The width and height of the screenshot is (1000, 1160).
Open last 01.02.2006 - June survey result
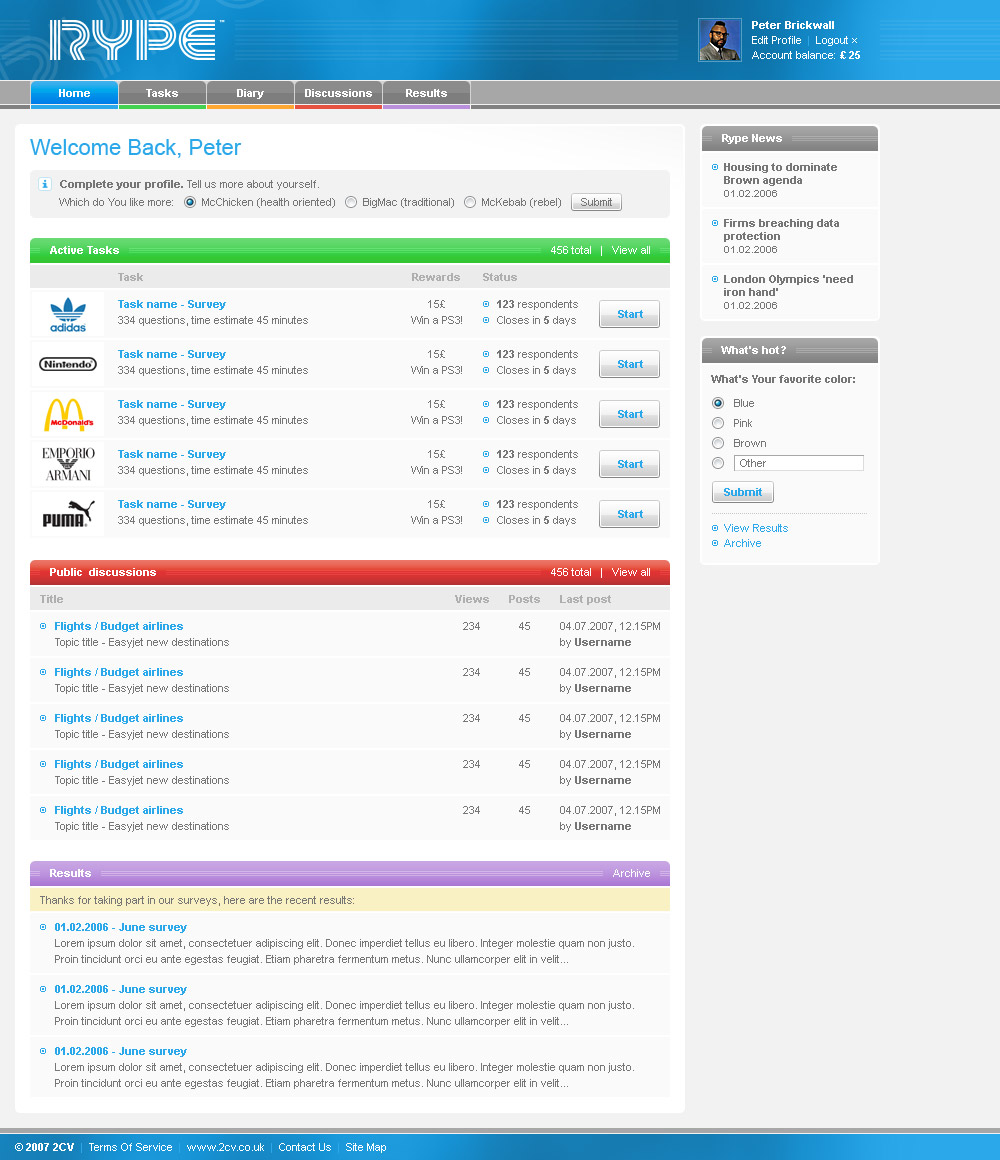click(x=120, y=1052)
